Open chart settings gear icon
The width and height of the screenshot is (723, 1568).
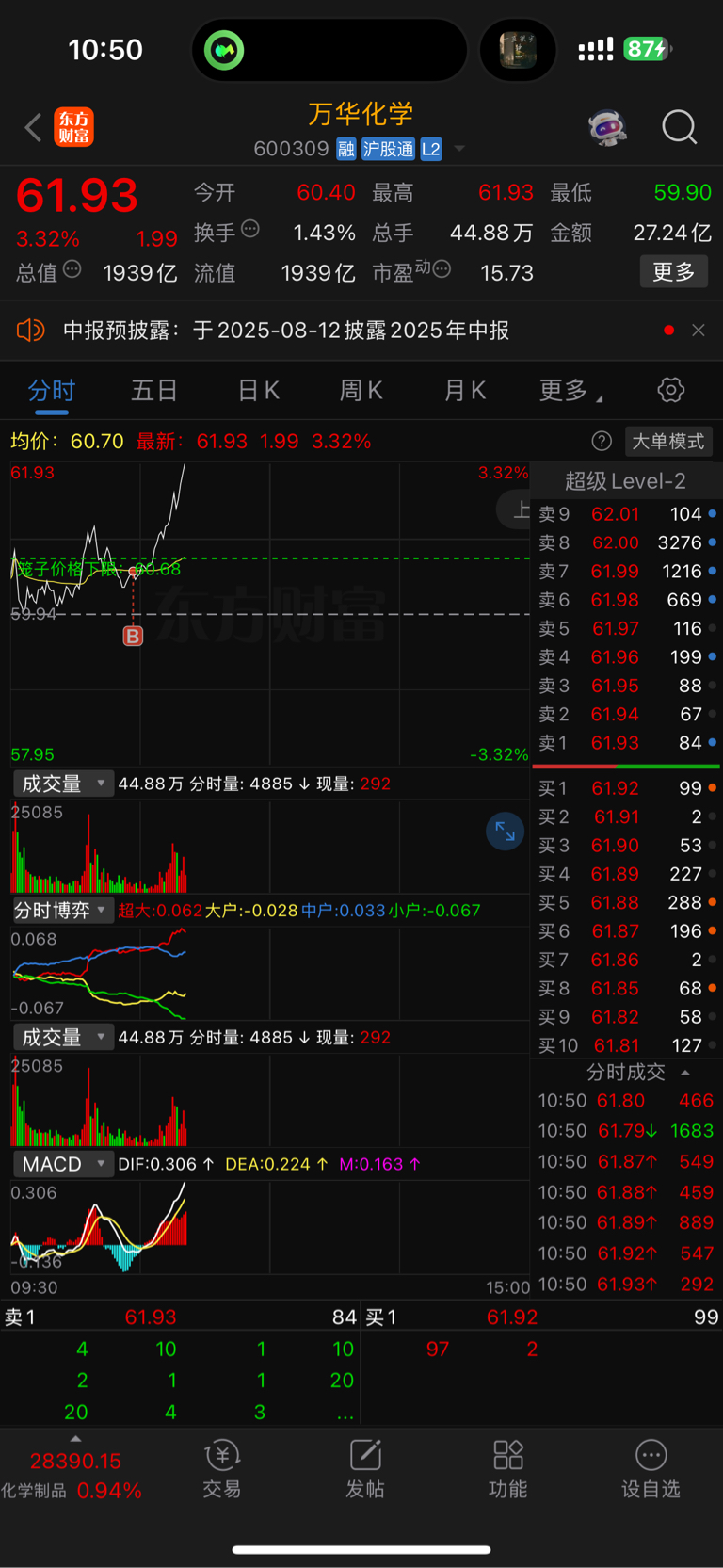(671, 390)
